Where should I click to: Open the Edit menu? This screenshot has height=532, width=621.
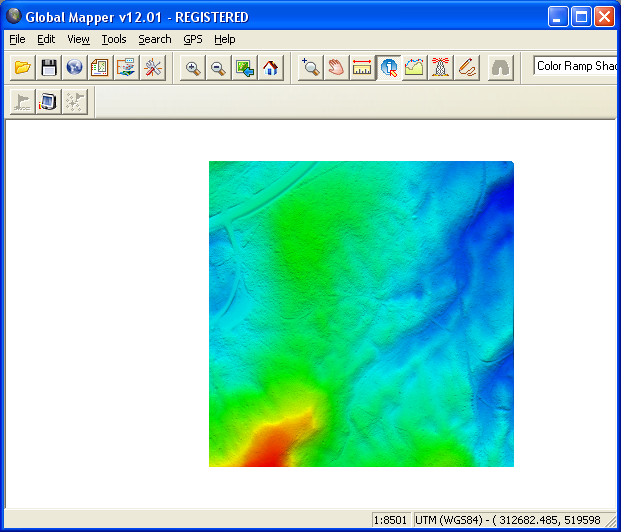click(x=46, y=39)
